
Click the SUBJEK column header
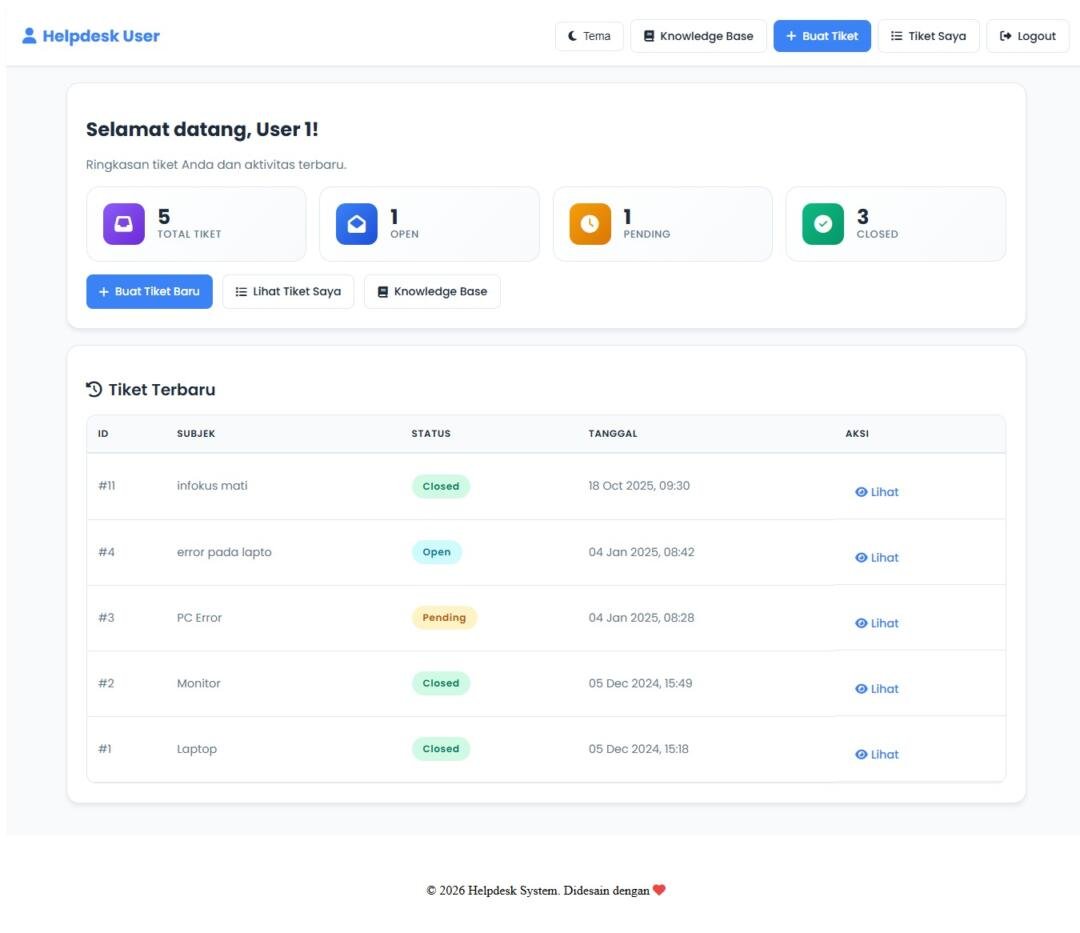[196, 433]
